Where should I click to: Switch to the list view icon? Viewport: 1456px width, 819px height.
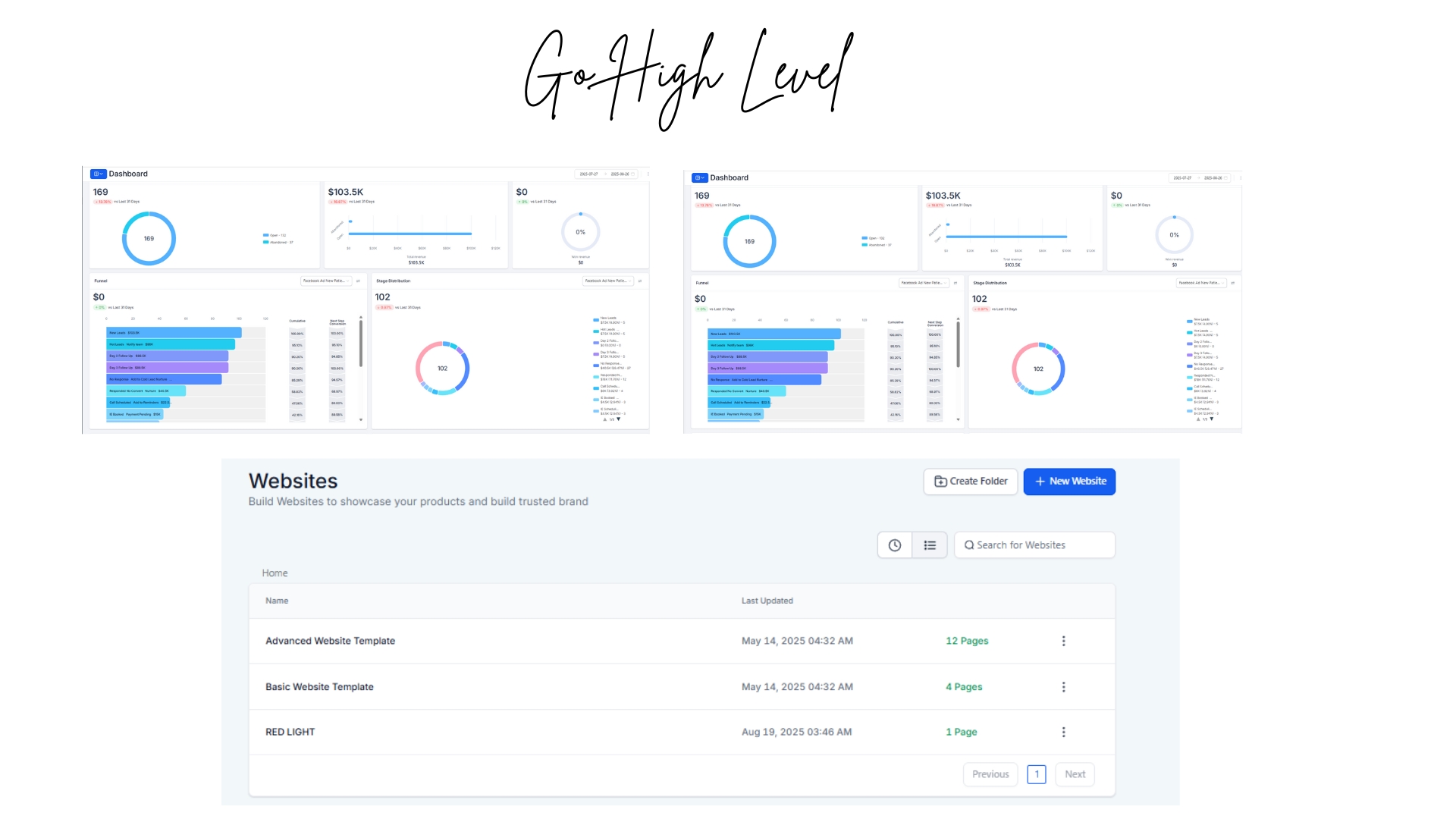[x=930, y=545]
